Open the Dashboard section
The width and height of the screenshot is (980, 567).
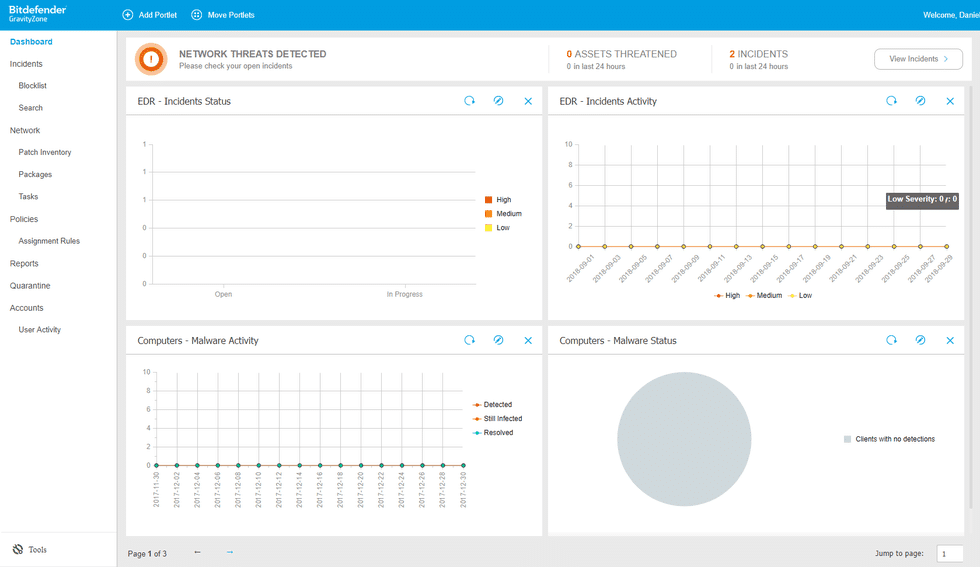click(x=31, y=41)
